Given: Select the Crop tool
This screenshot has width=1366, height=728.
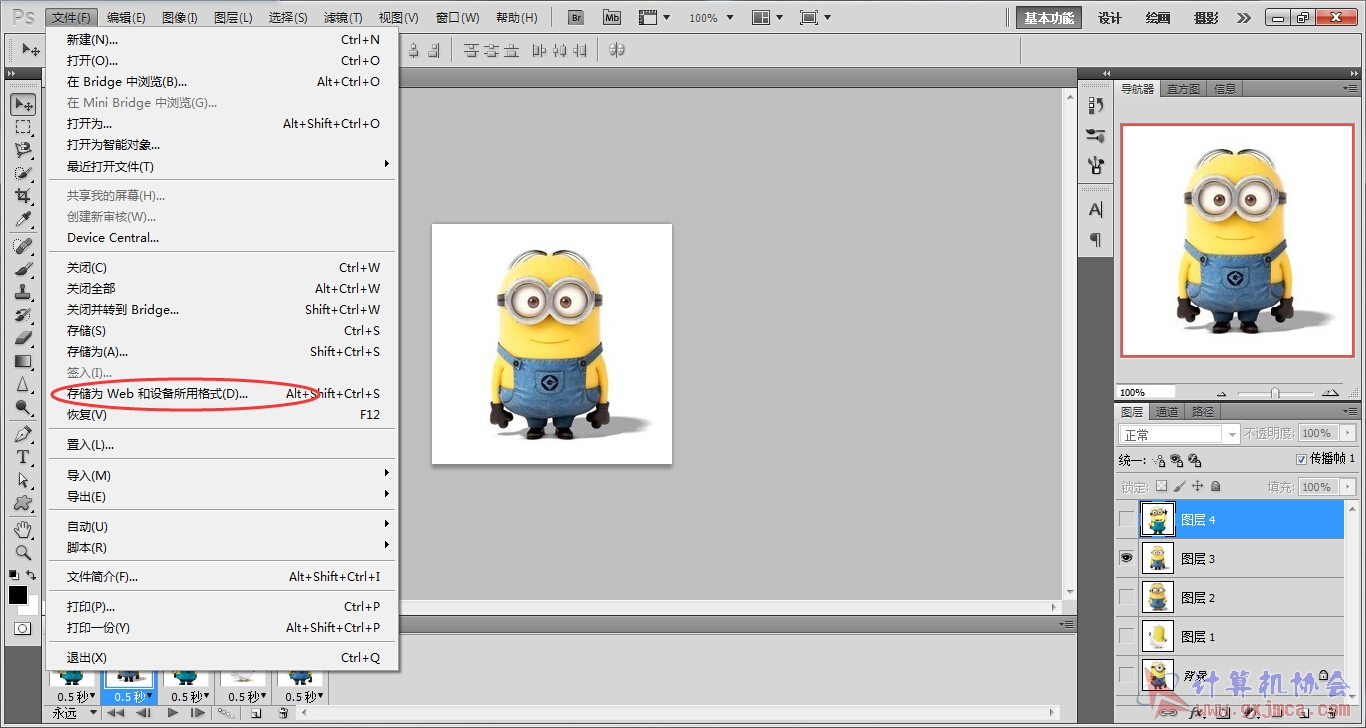Looking at the screenshot, I should (22, 197).
